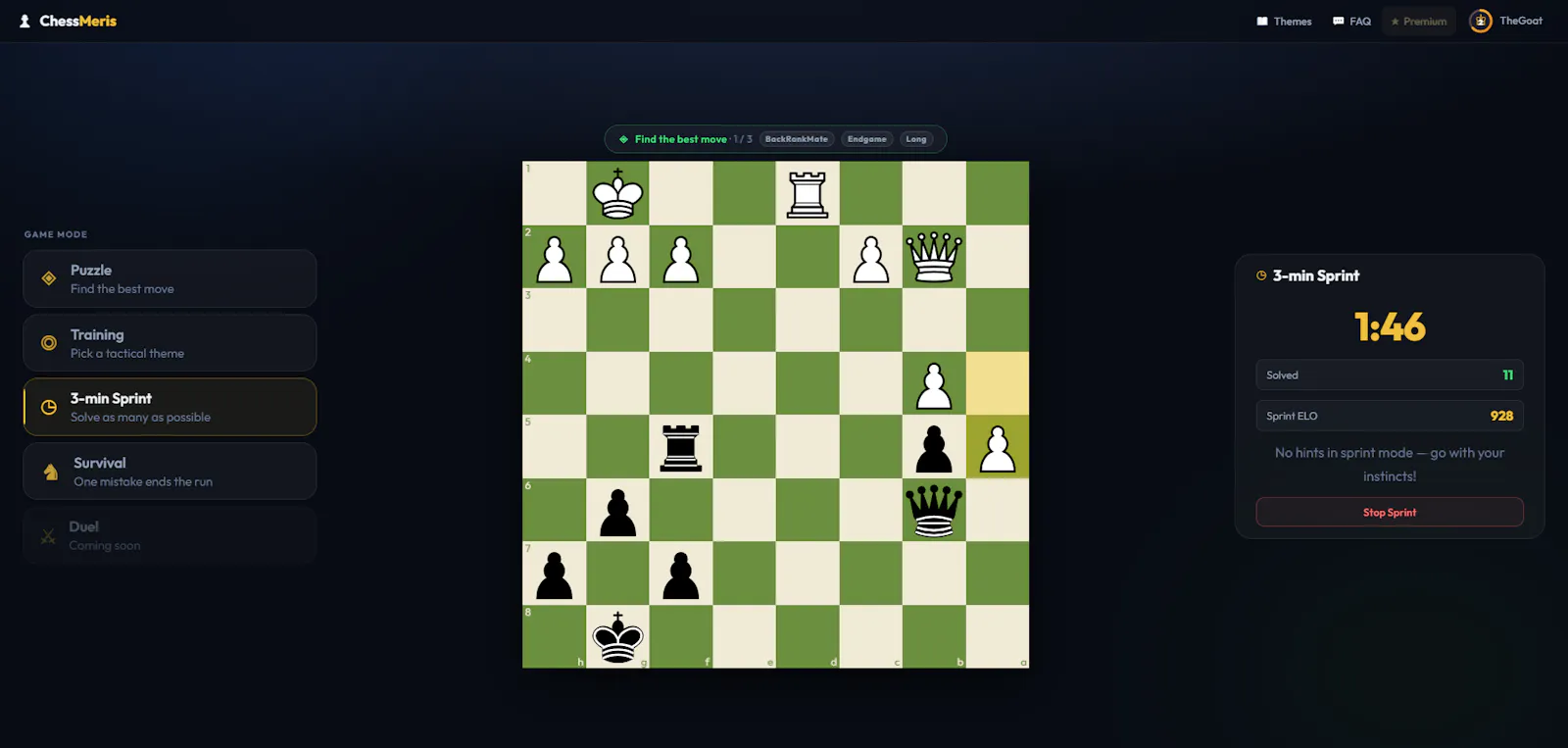Image resolution: width=1568 pixels, height=748 pixels.
Task: Click the Stop Sprint button
Action: point(1390,512)
